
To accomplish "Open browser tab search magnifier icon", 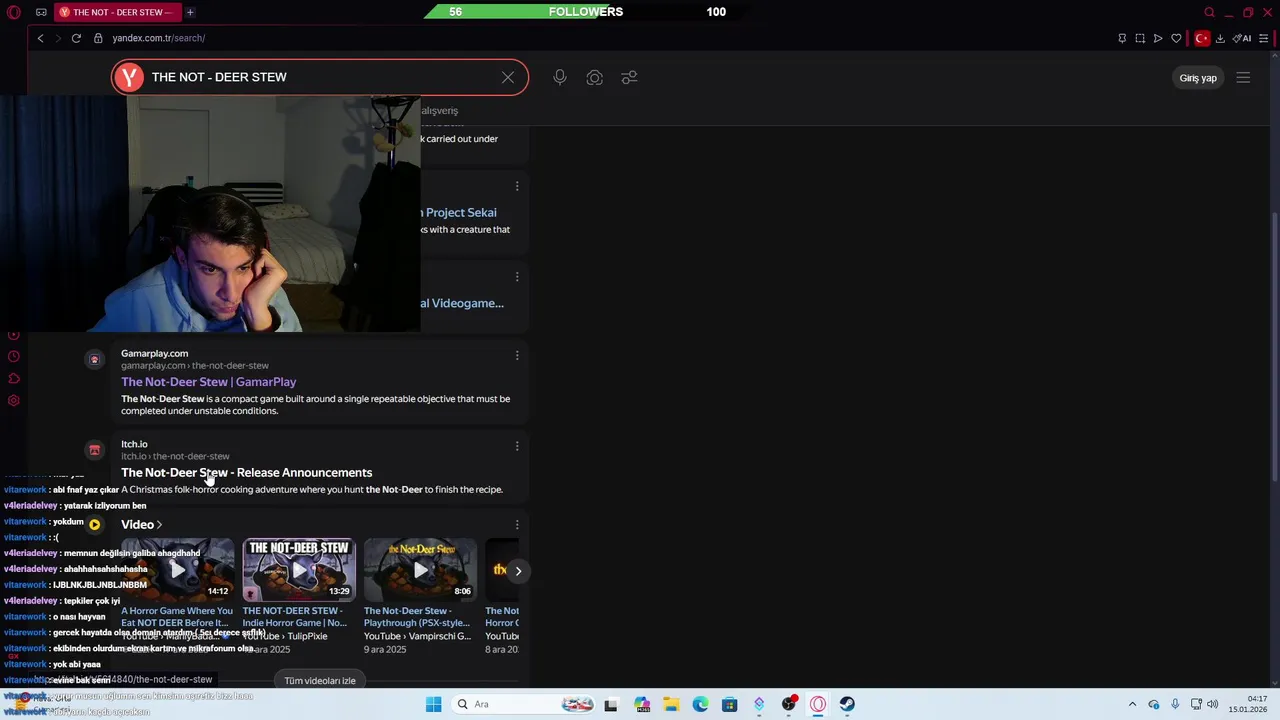I will click(x=1209, y=12).
